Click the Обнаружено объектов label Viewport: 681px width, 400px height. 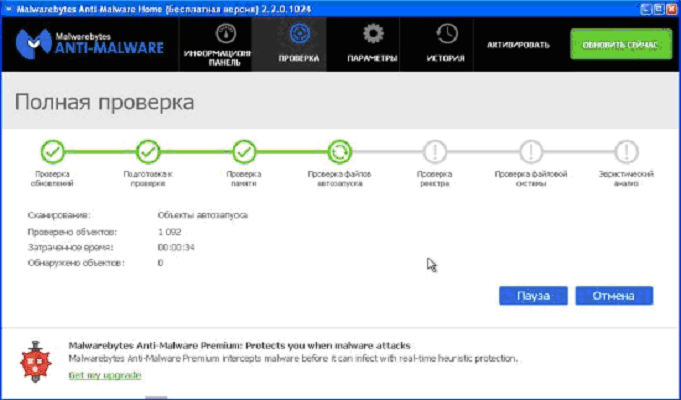point(76,263)
